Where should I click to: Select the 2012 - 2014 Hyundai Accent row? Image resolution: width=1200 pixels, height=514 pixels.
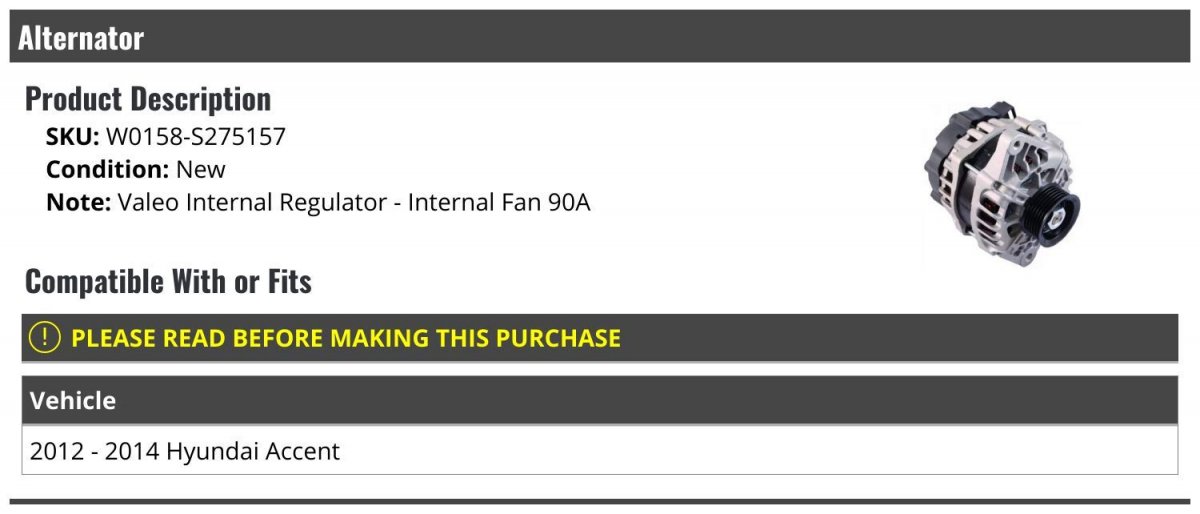coord(600,451)
